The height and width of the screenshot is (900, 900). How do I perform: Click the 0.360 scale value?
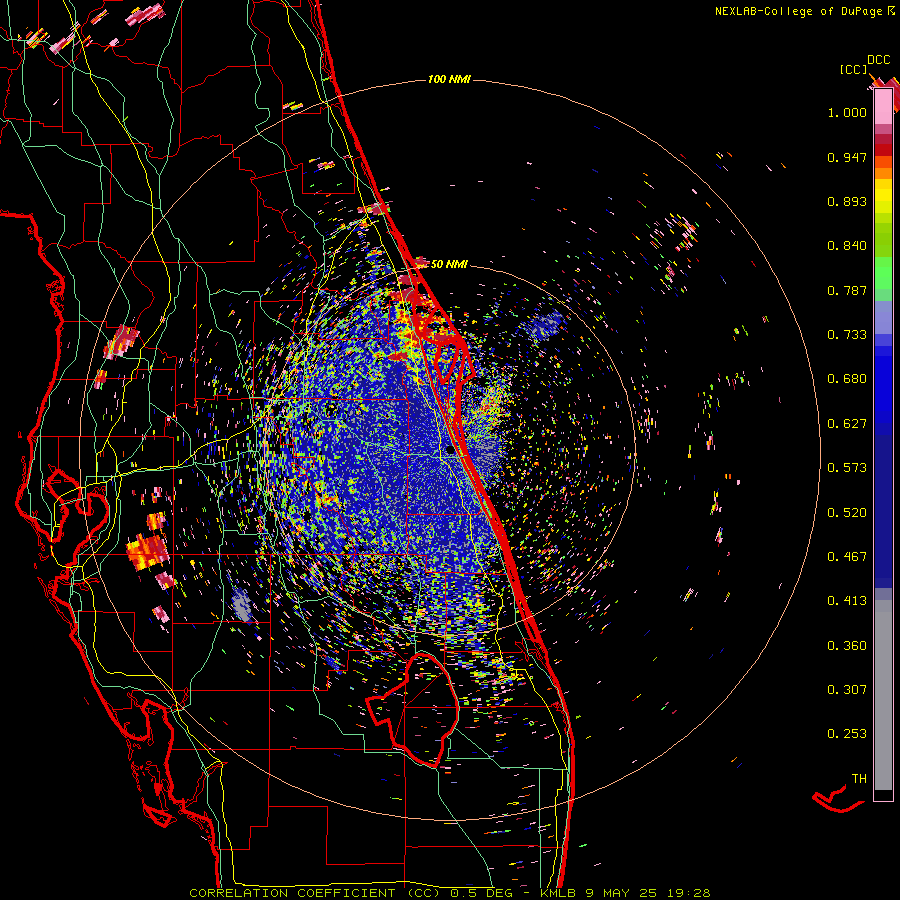click(847, 646)
